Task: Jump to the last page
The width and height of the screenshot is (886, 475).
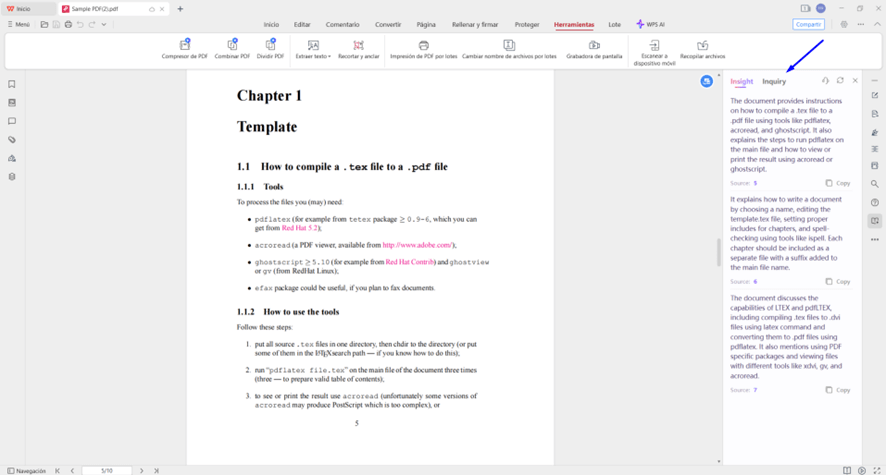Action: pos(157,470)
